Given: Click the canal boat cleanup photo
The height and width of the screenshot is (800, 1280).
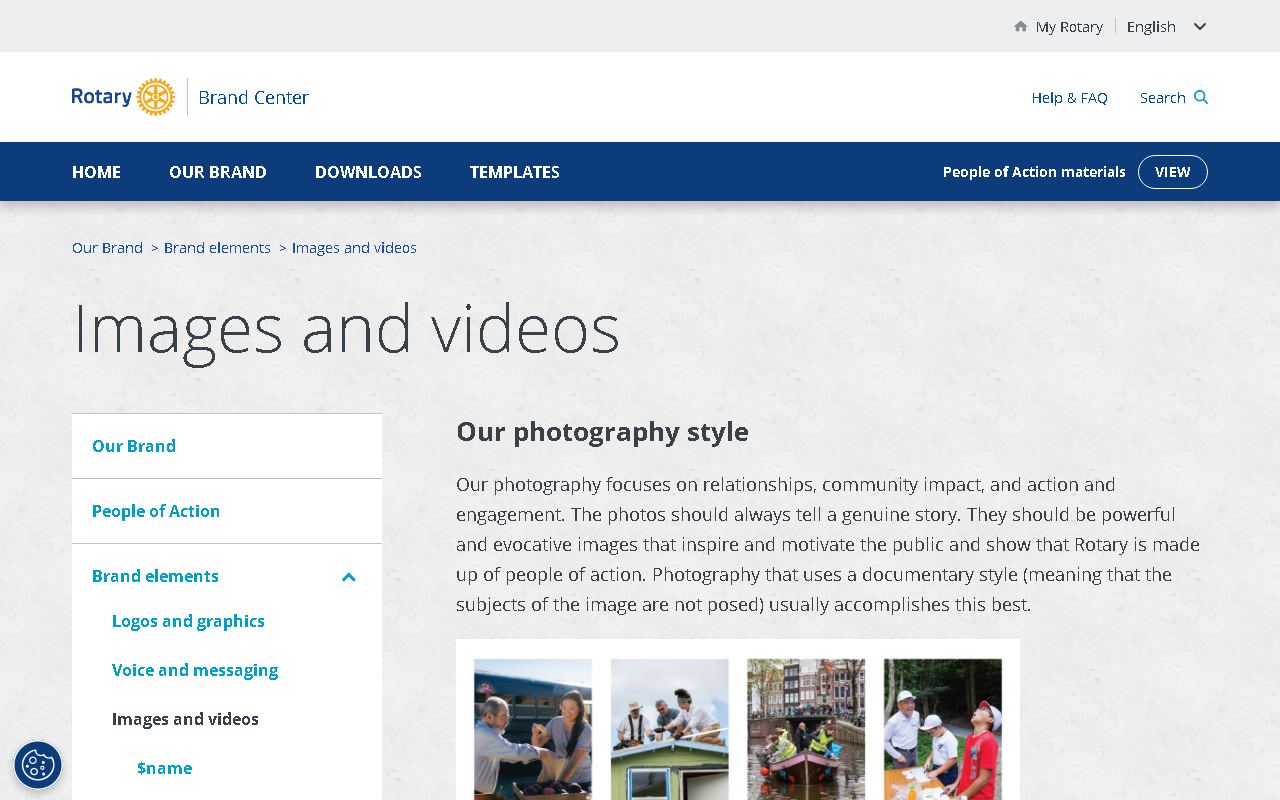Looking at the screenshot, I should click(806, 729).
